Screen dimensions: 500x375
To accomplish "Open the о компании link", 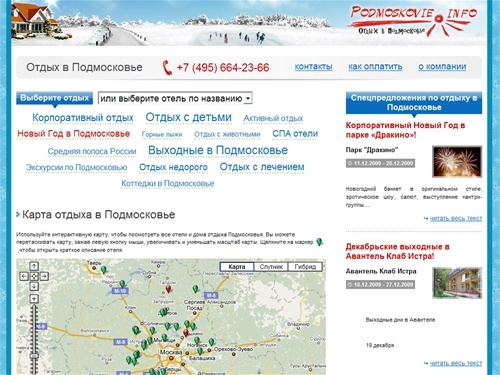I will click(442, 67).
